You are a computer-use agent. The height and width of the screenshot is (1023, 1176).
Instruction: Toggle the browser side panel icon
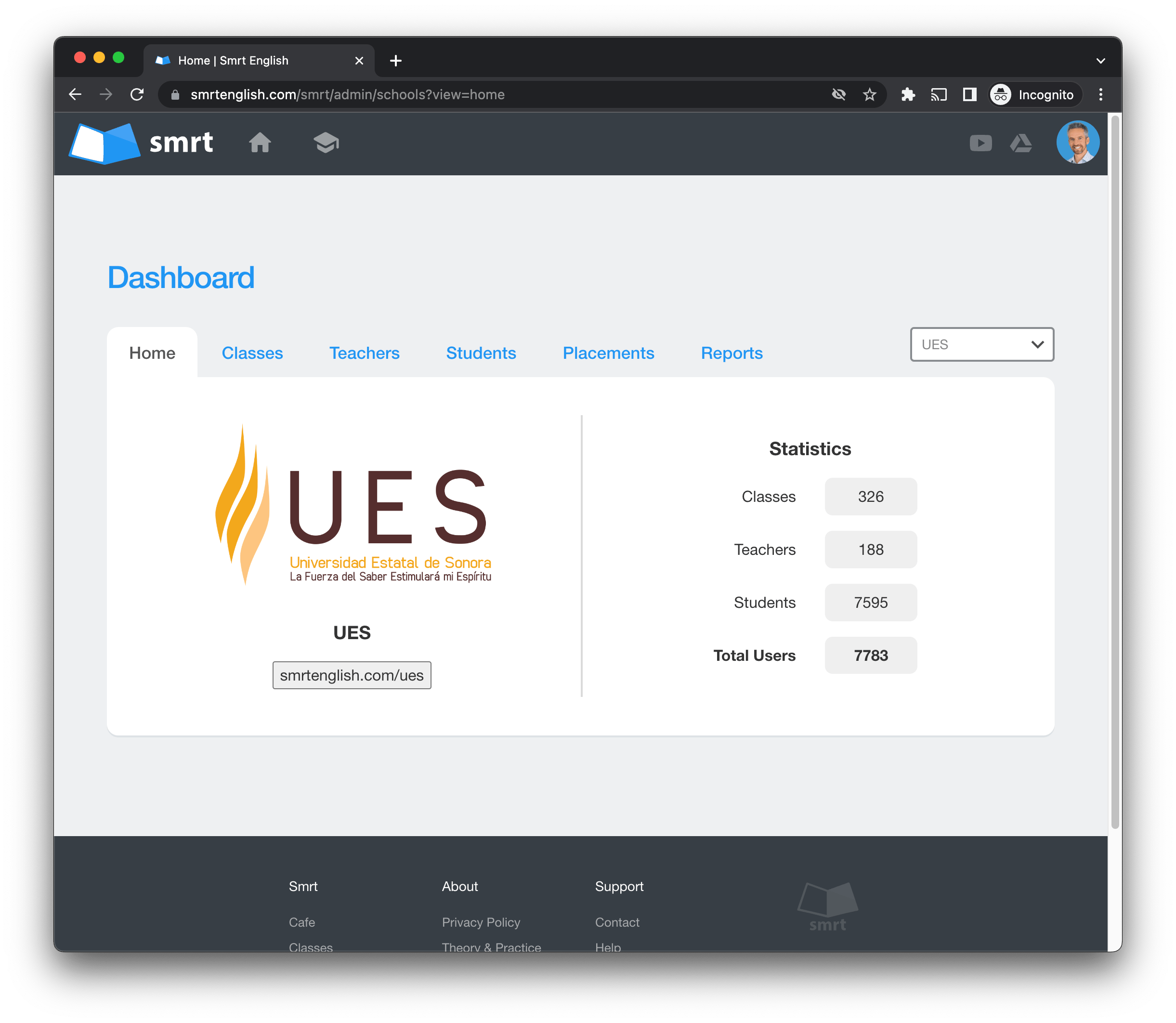pyautogui.click(x=969, y=95)
